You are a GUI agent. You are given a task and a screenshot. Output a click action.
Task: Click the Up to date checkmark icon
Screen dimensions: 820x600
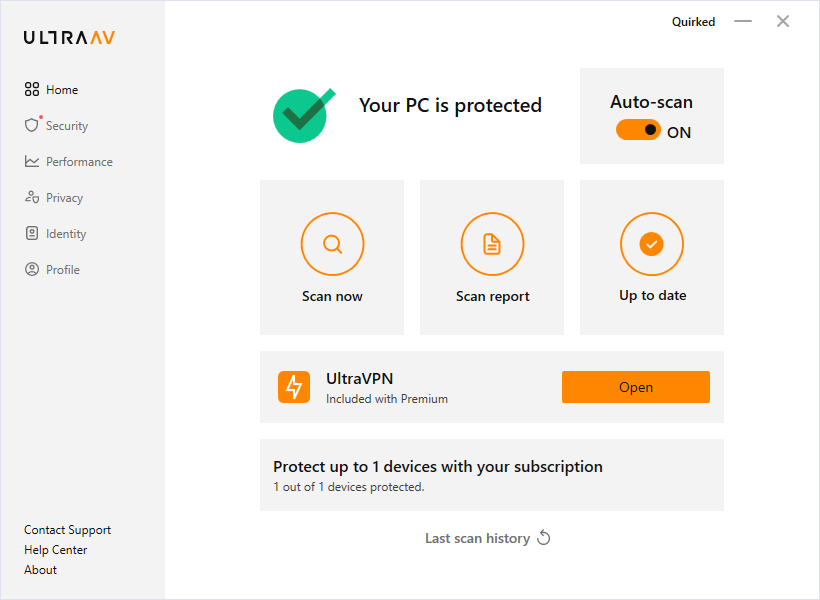(652, 244)
